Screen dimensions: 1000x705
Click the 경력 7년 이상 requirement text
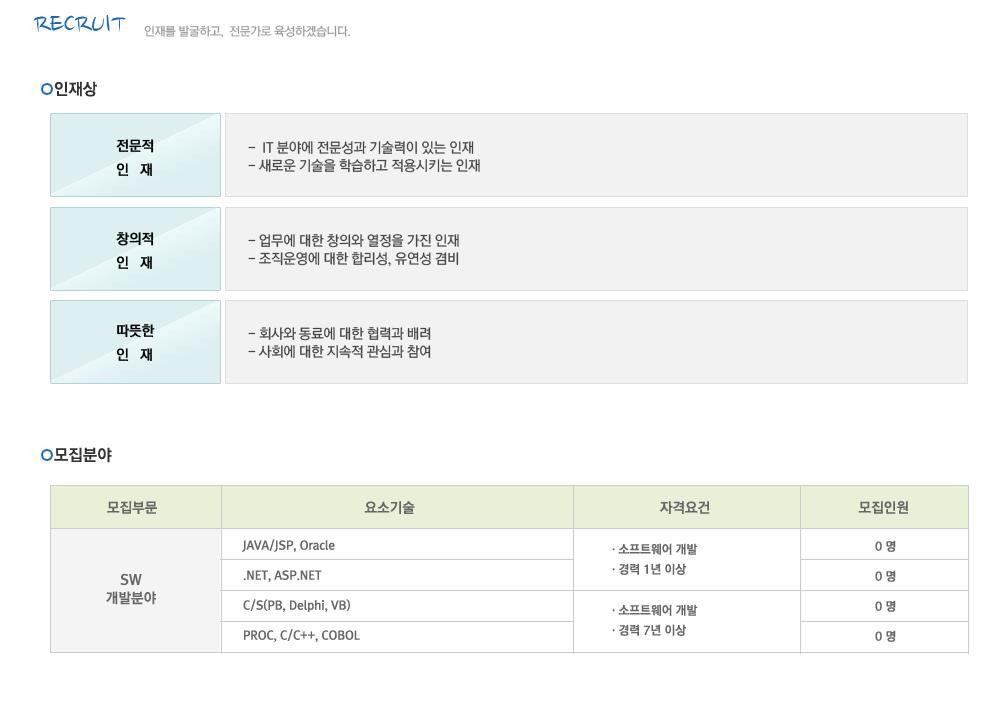[x=649, y=630]
